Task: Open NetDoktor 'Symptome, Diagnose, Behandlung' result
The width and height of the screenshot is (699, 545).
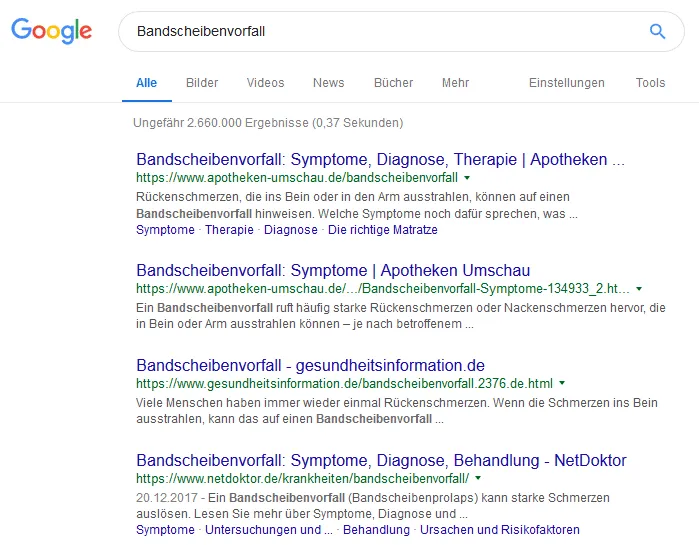Action: click(x=381, y=460)
